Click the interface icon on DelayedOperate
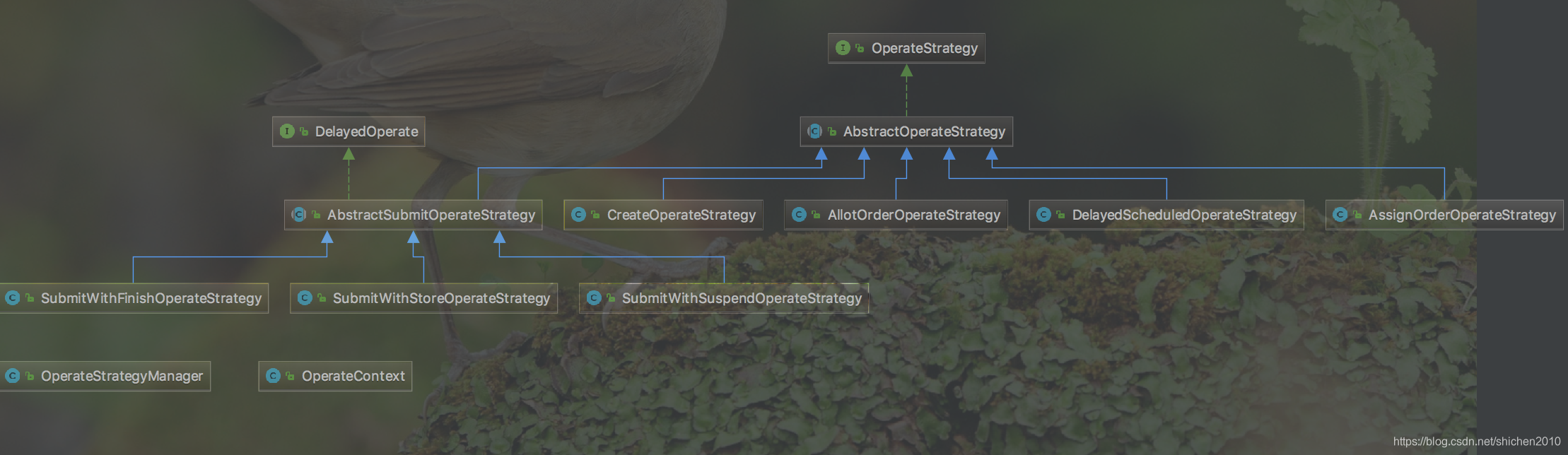Screen dimensions: 1568x455 point(287,131)
